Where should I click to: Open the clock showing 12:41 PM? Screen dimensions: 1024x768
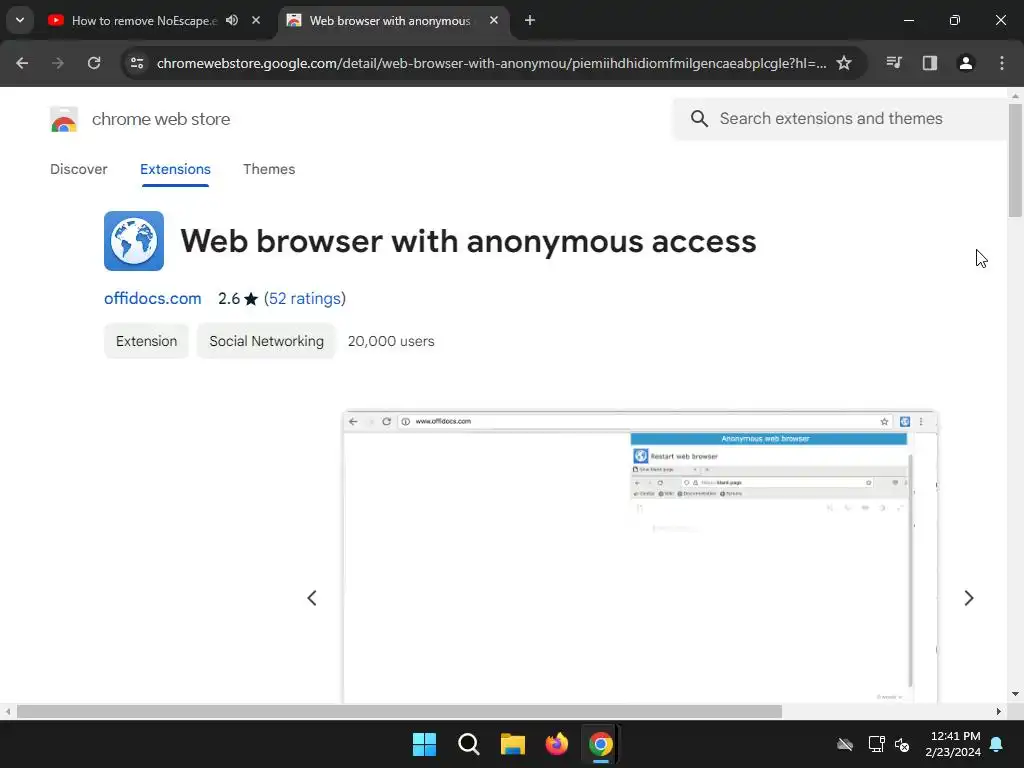pyautogui.click(x=953, y=744)
